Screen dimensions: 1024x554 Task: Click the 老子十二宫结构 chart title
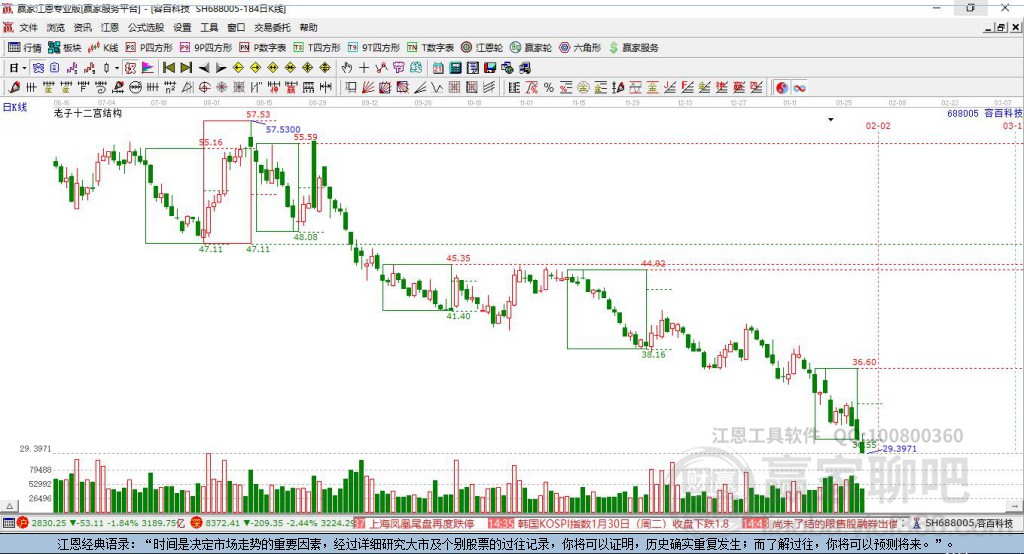(88, 113)
